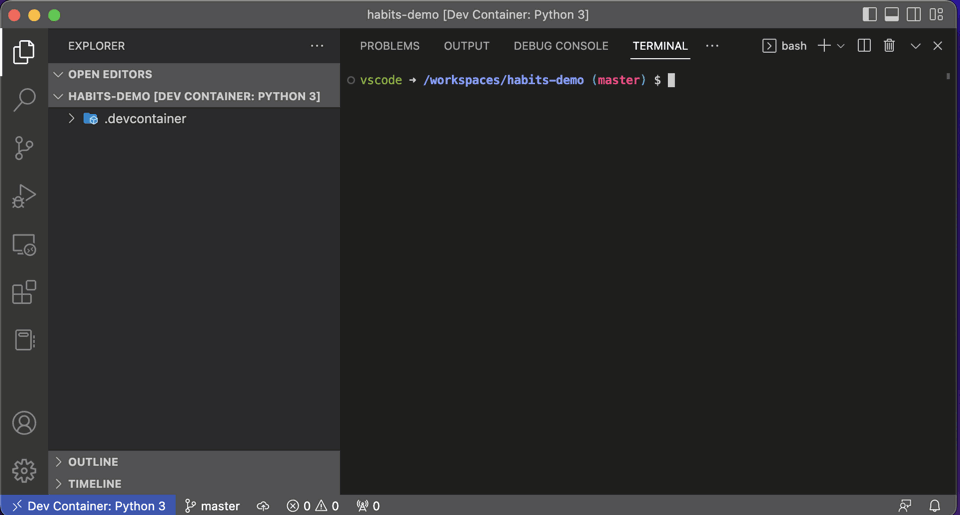Open the Accounts menu

pyautogui.click(x=24, y=423)
